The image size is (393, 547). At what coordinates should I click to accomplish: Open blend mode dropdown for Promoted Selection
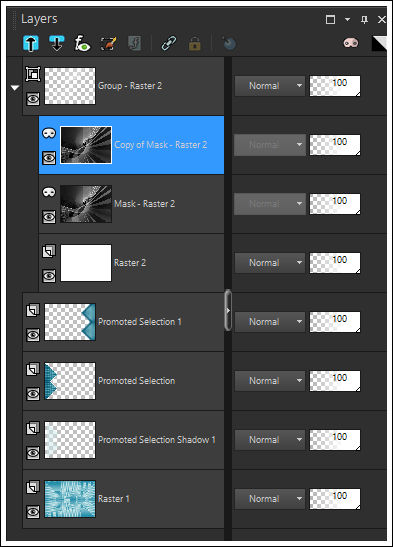270,381
